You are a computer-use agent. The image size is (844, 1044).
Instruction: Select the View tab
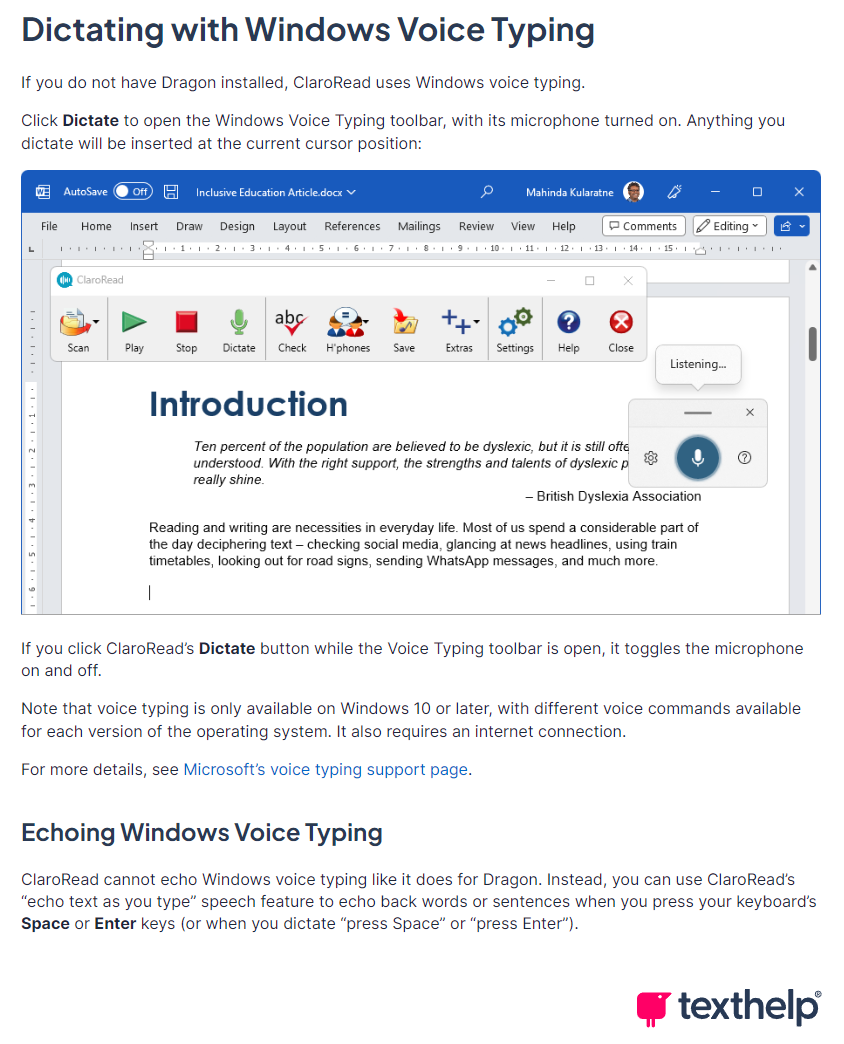523,226
